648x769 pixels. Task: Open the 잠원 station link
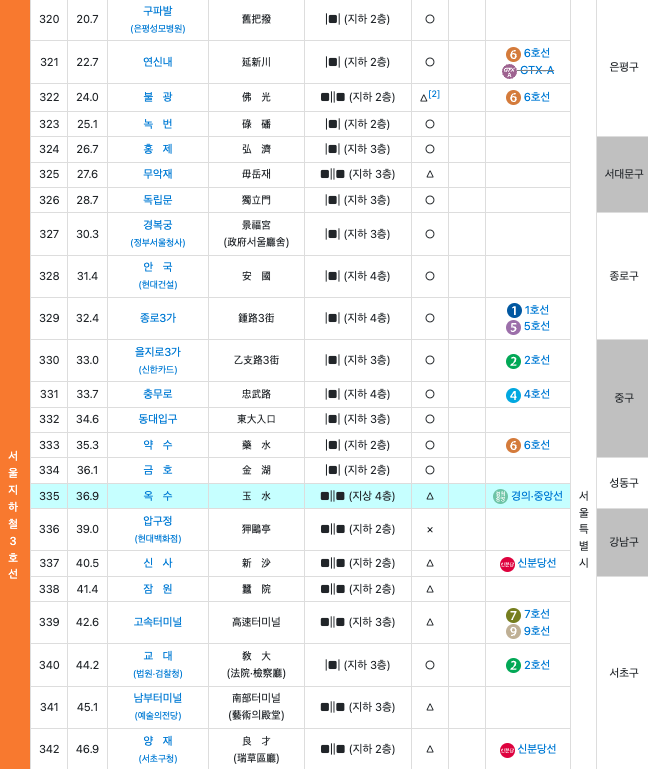157,589
